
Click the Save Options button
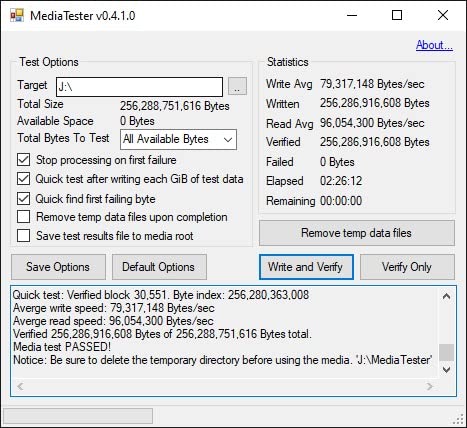click(x=58, y=267)
